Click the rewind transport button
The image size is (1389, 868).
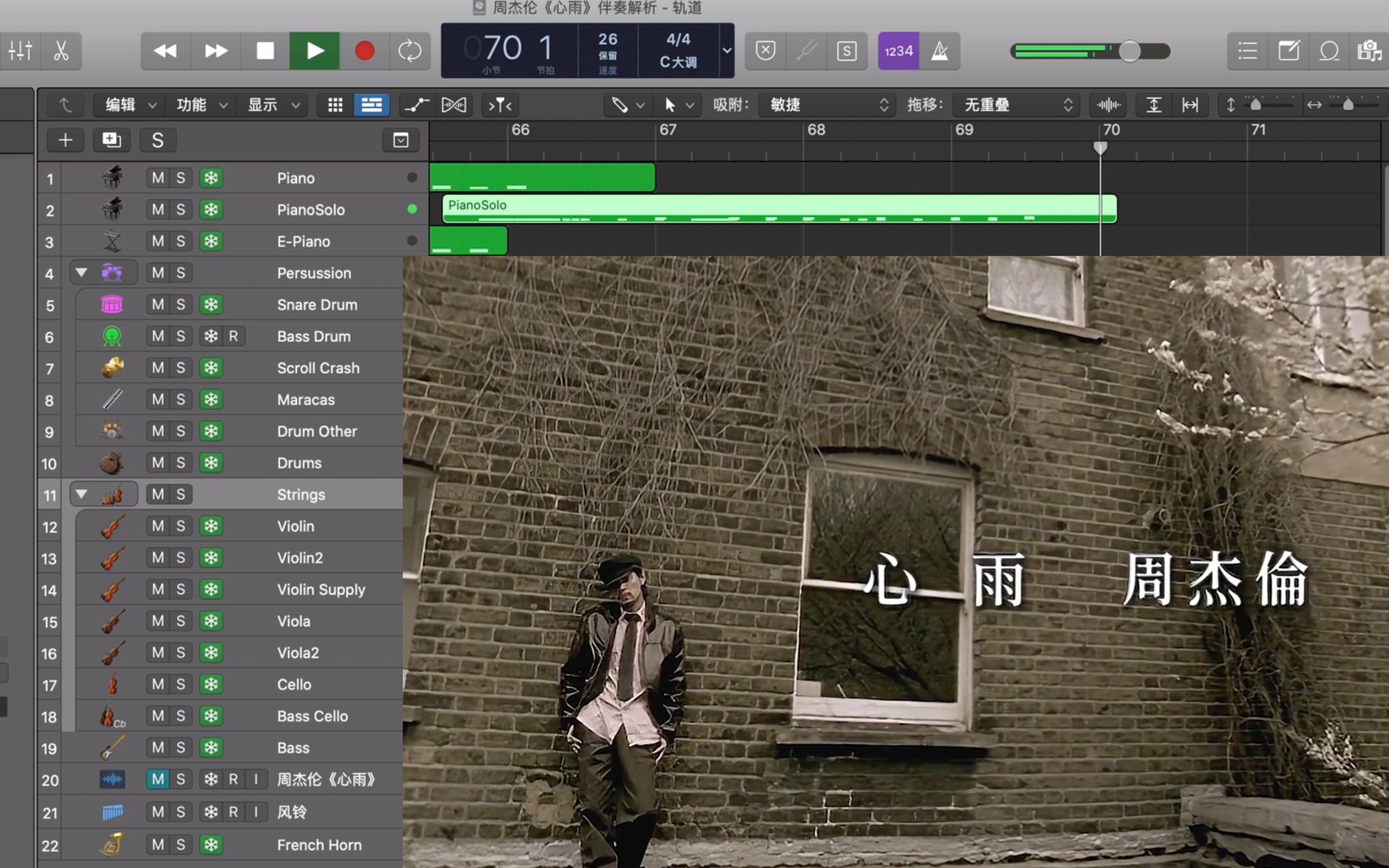[x=165, y=51]
